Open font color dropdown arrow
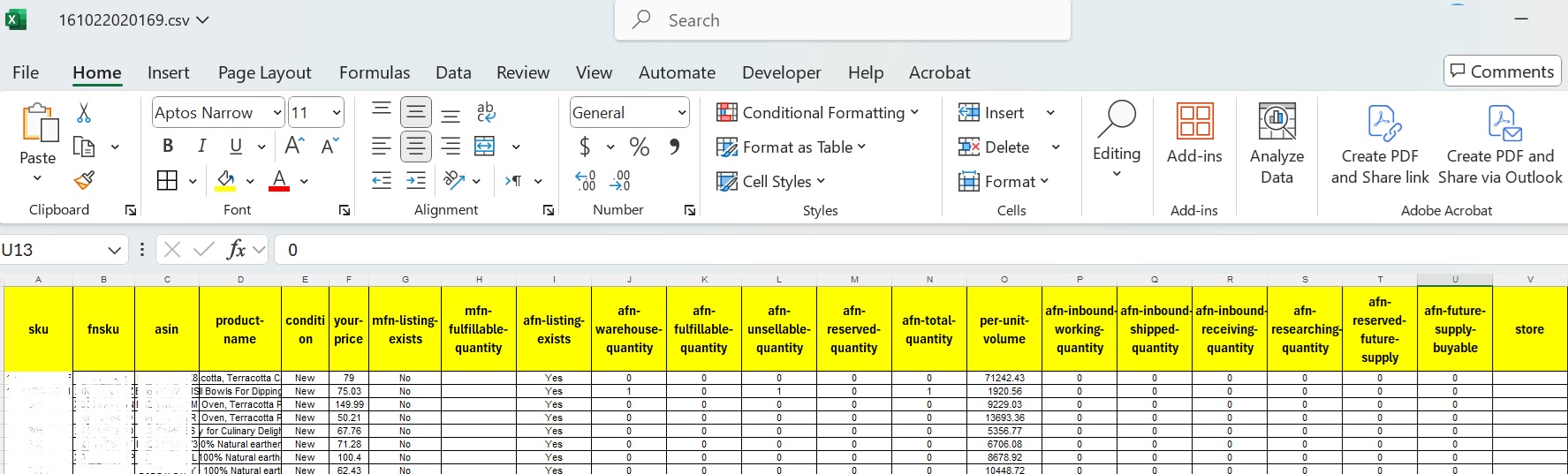 (x=304, y=182)
